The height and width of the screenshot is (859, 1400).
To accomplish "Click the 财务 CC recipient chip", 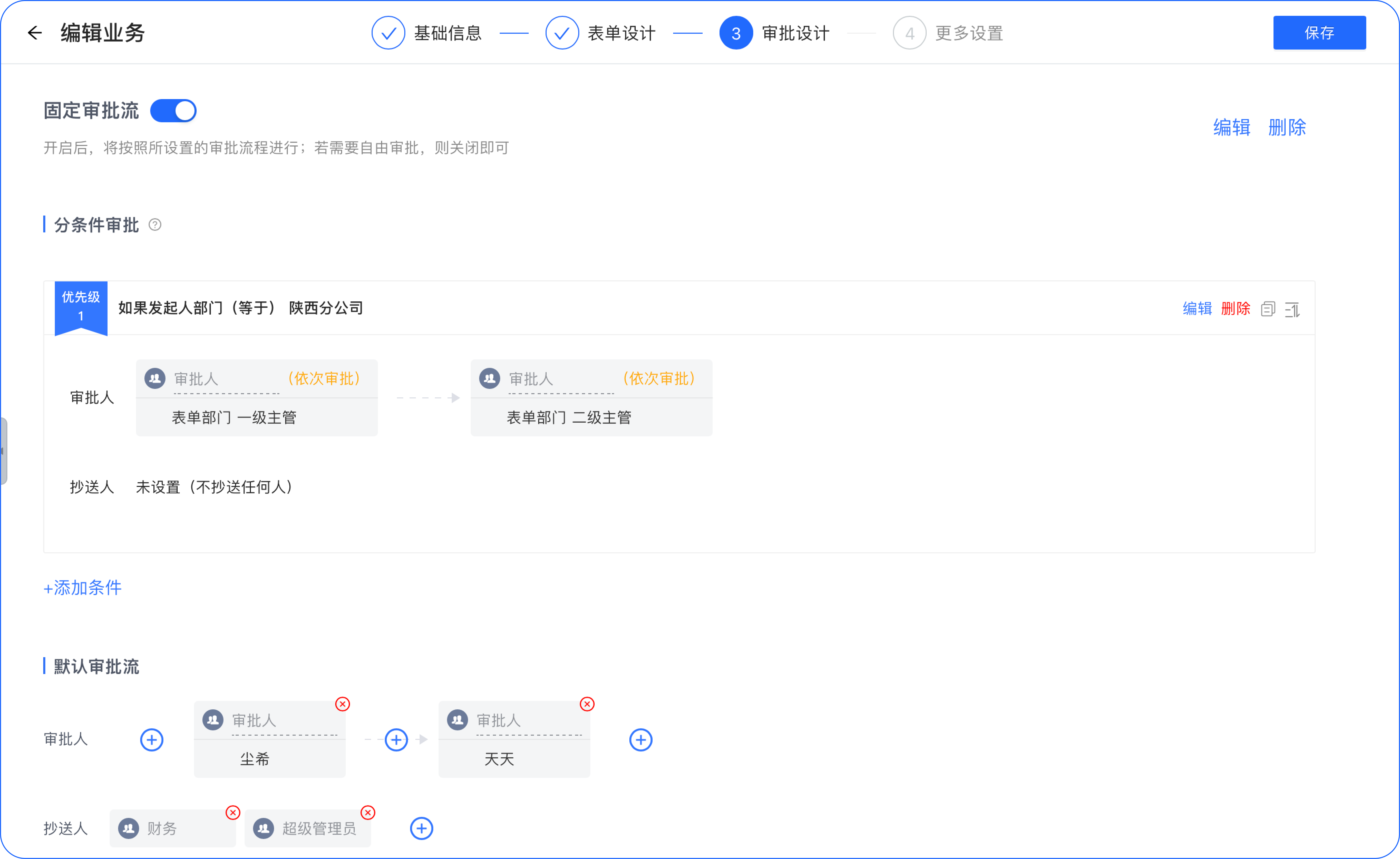I will (173, 828).
